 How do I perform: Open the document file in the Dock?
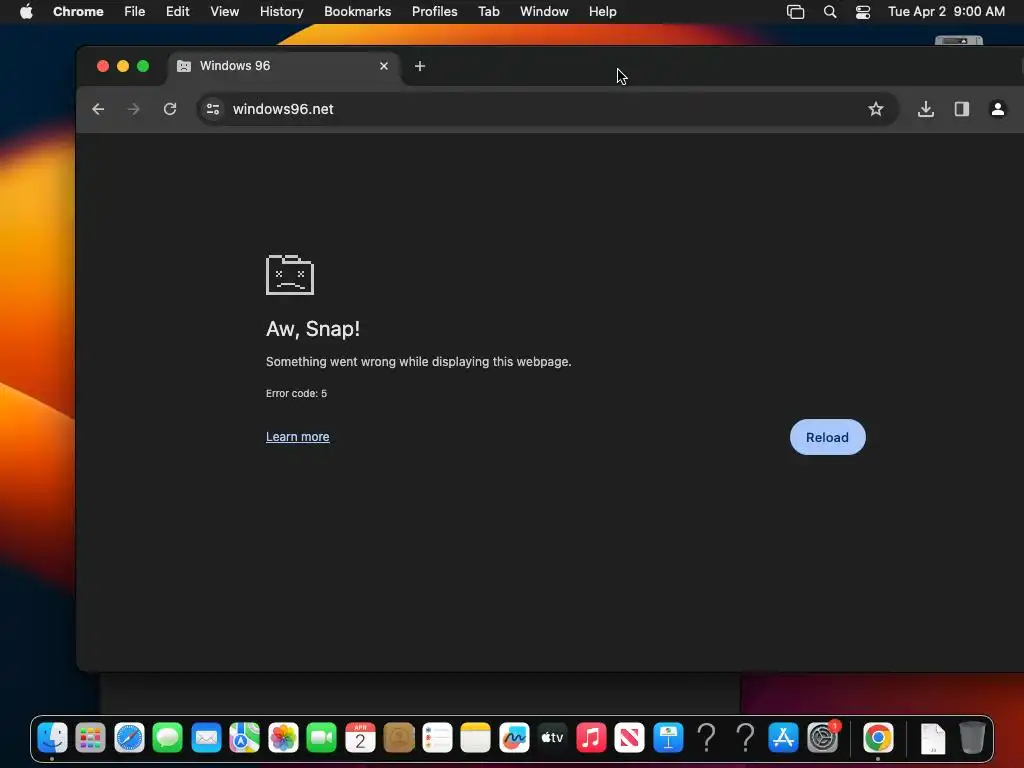(933, 738)
